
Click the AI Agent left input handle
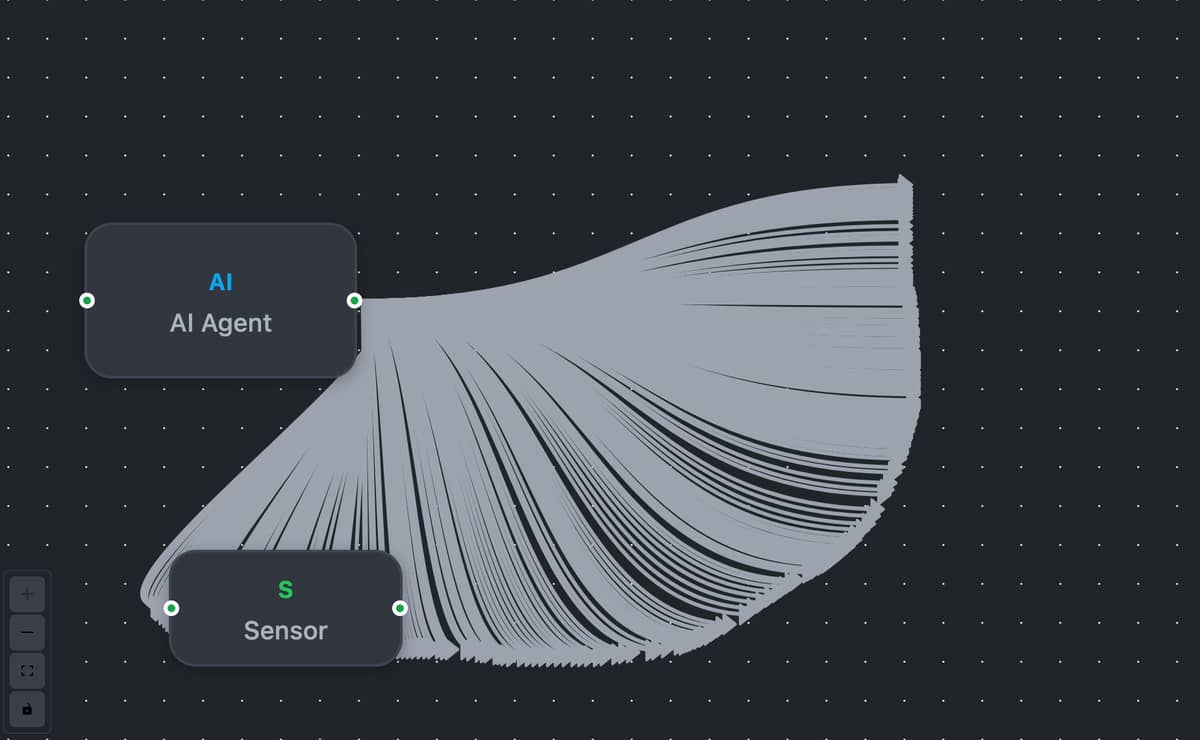[x=87, y=300]
